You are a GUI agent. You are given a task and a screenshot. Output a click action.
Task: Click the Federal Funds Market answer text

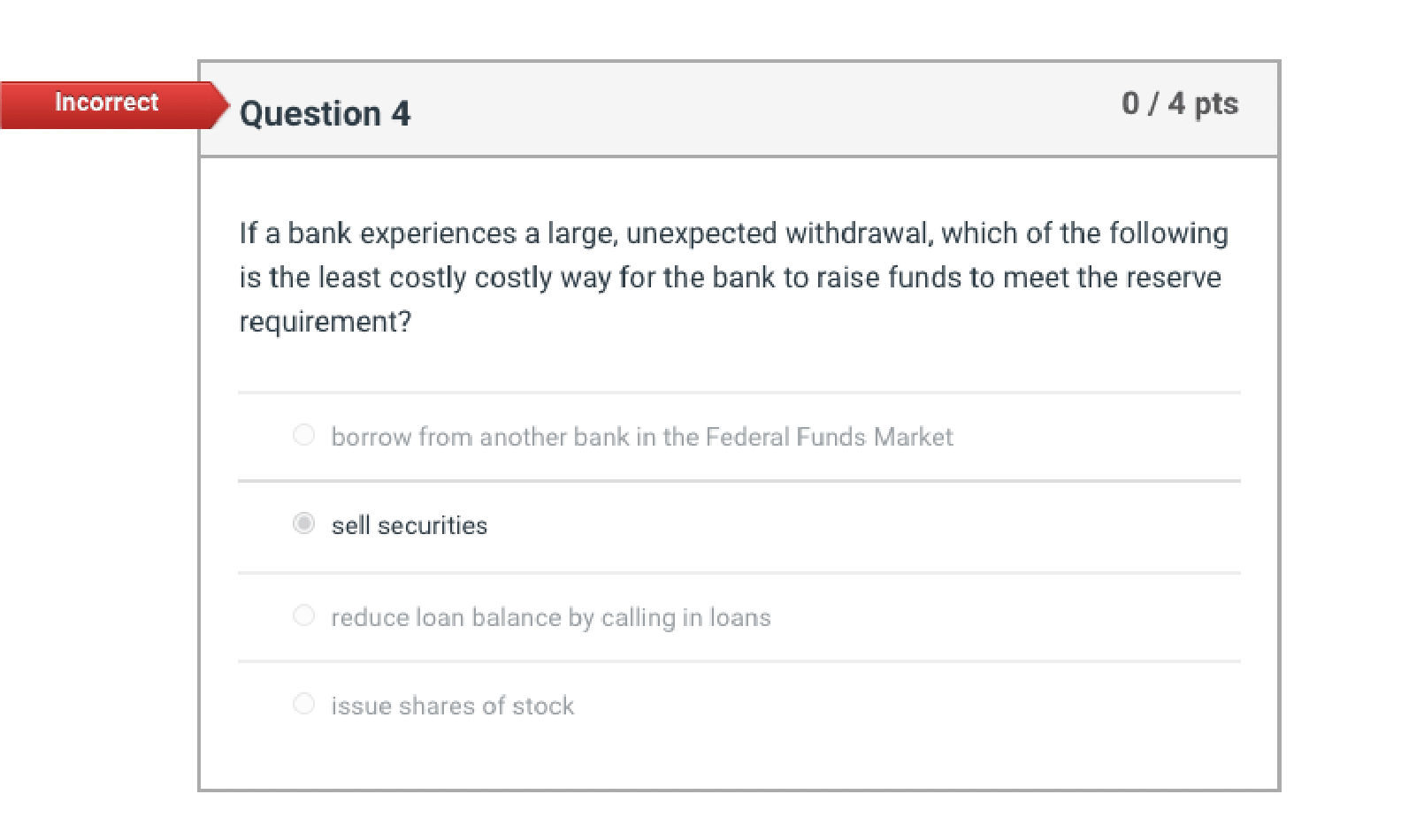point(641,437)
